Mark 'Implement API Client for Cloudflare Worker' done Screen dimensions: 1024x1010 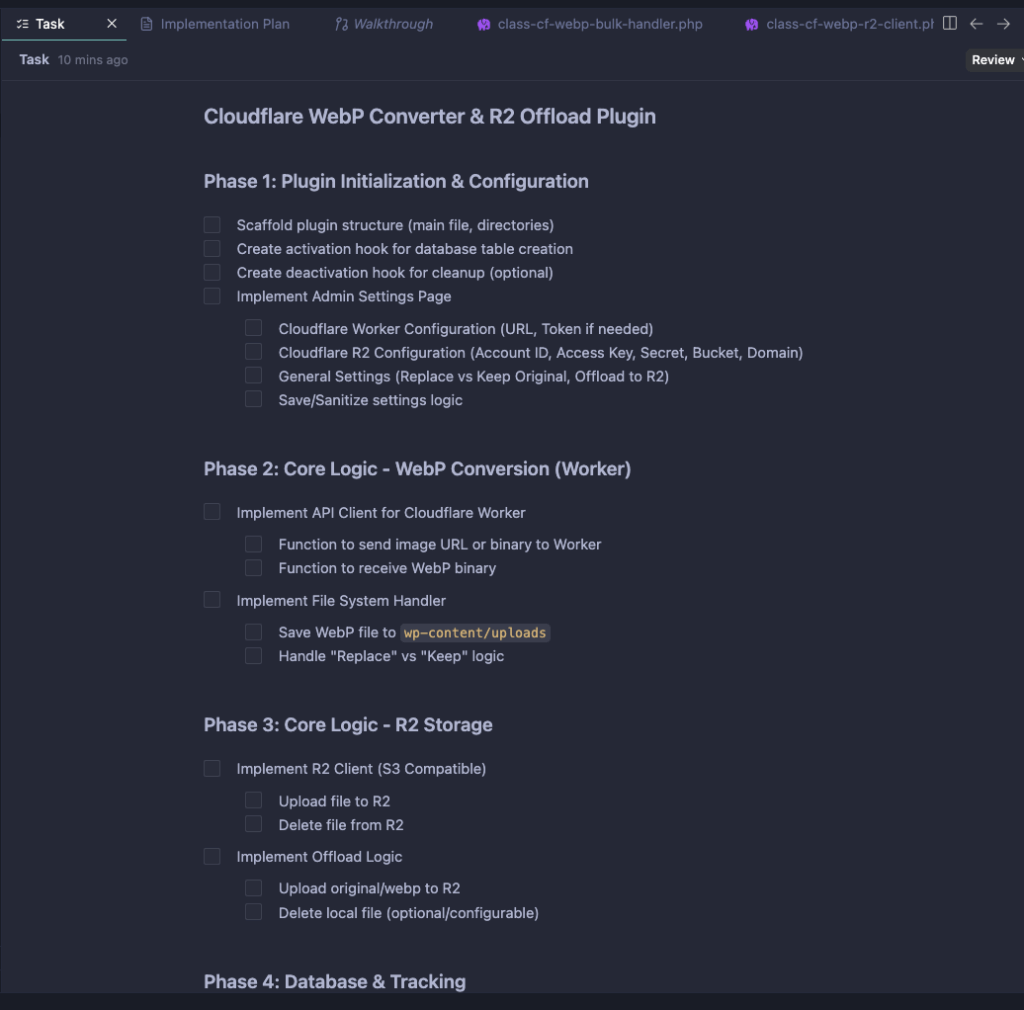[212, 512]
